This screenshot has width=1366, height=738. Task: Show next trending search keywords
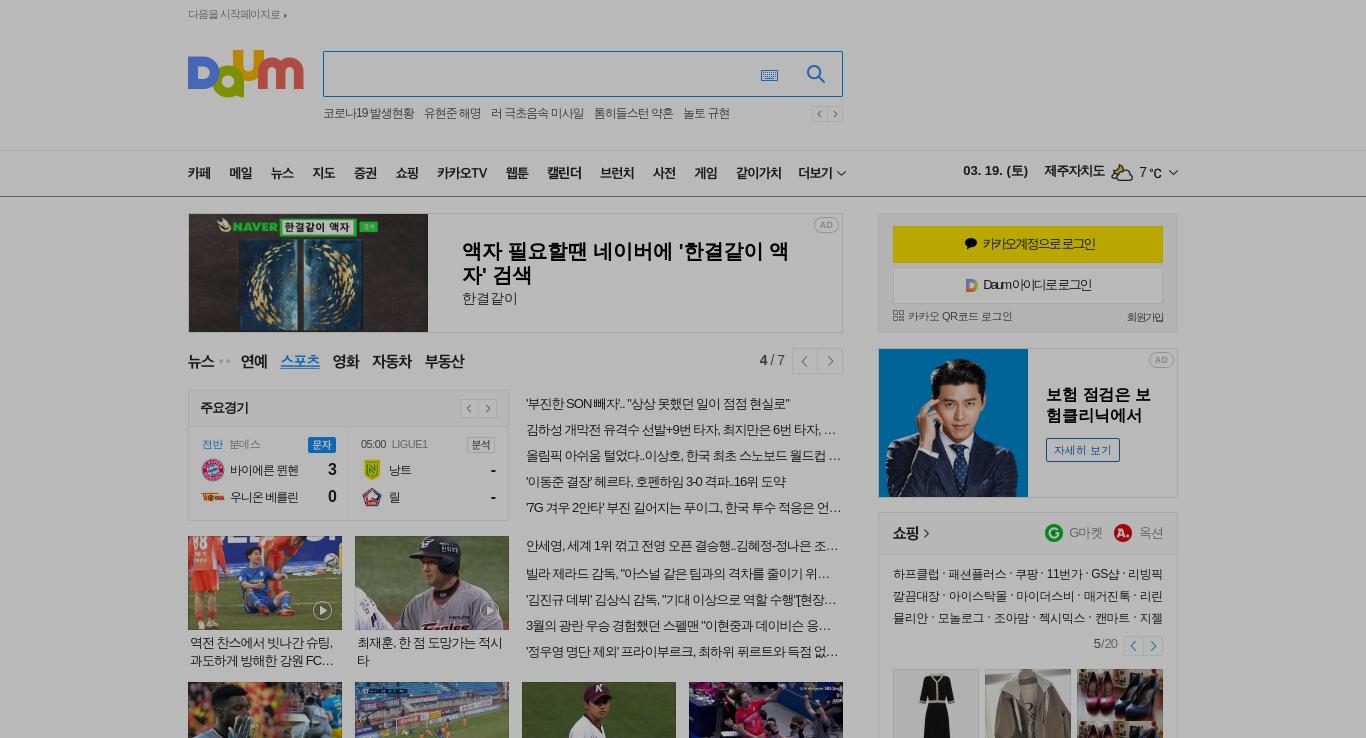[835, 114]
